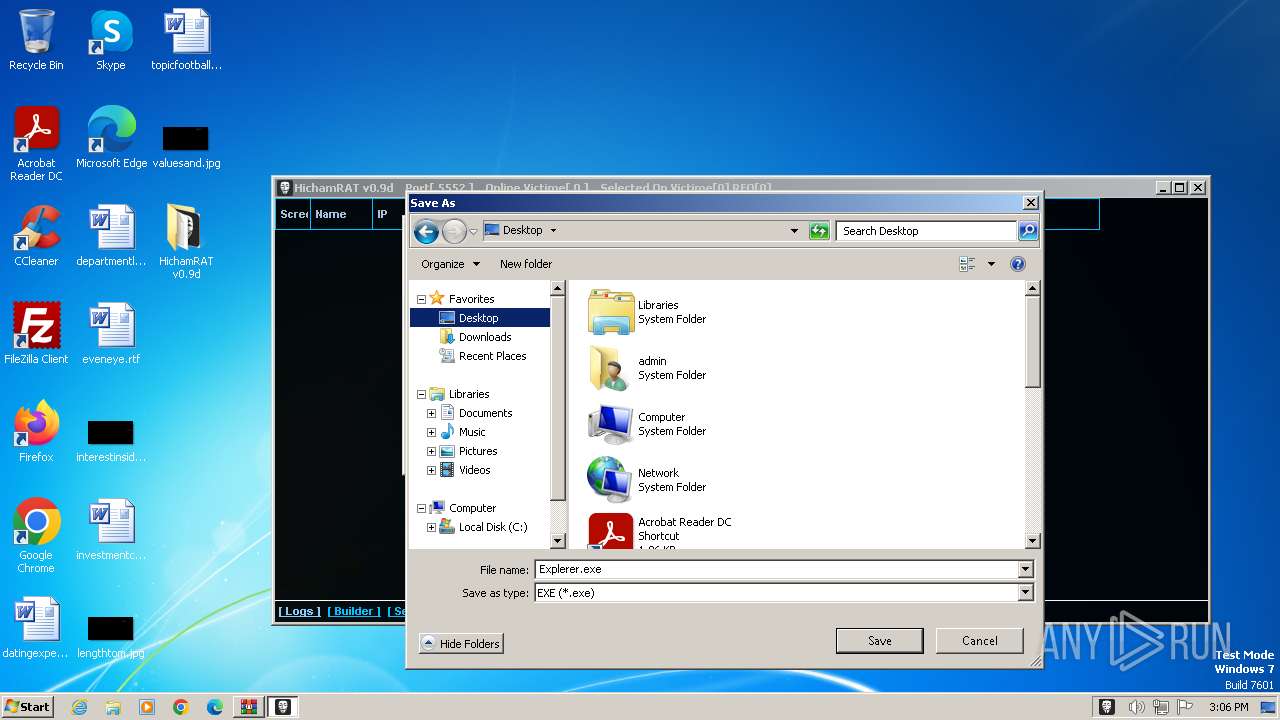Select the CCleaner desktop shortcut
Image resolution: width=1280 pixels, height=720 pixels.
pyautogui.click(x=36, y=236)
